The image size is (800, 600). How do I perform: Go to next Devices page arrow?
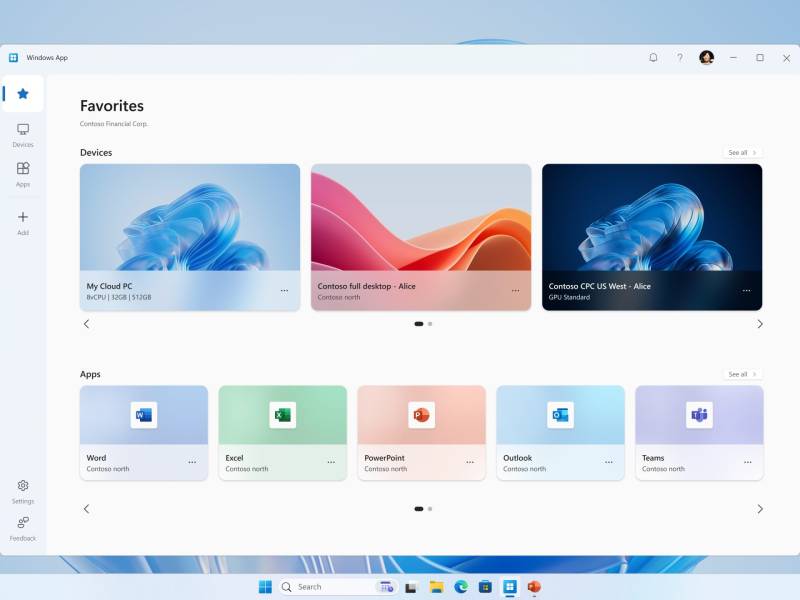(x=760, y=324)
